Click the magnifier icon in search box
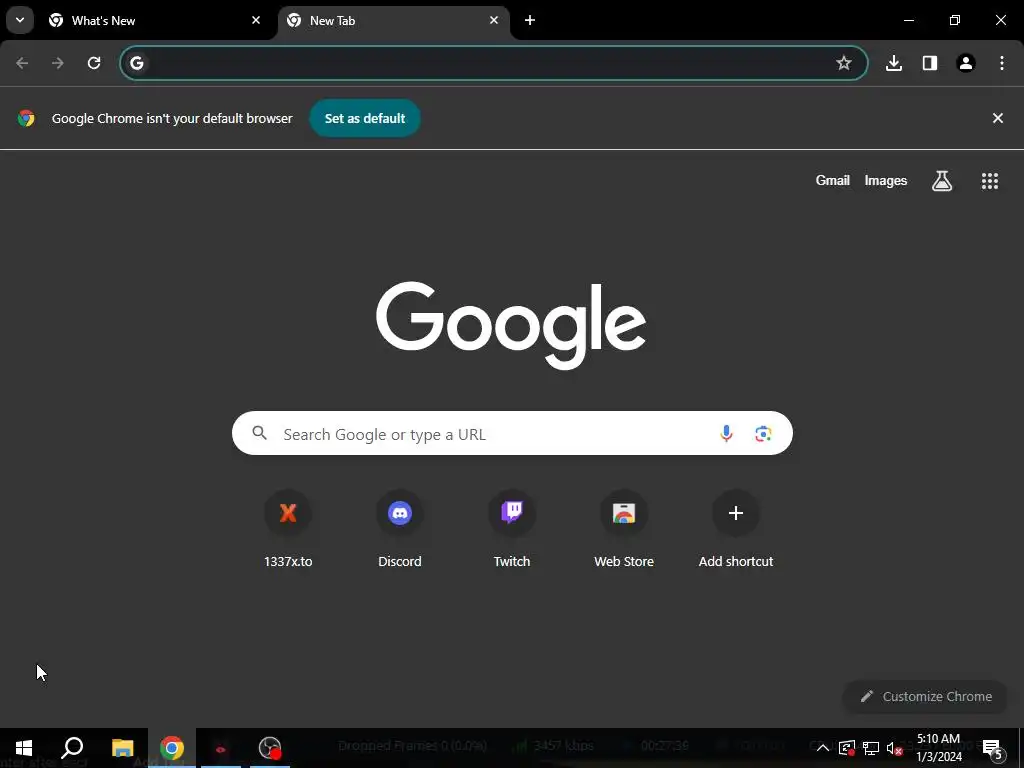 [260, 433]
